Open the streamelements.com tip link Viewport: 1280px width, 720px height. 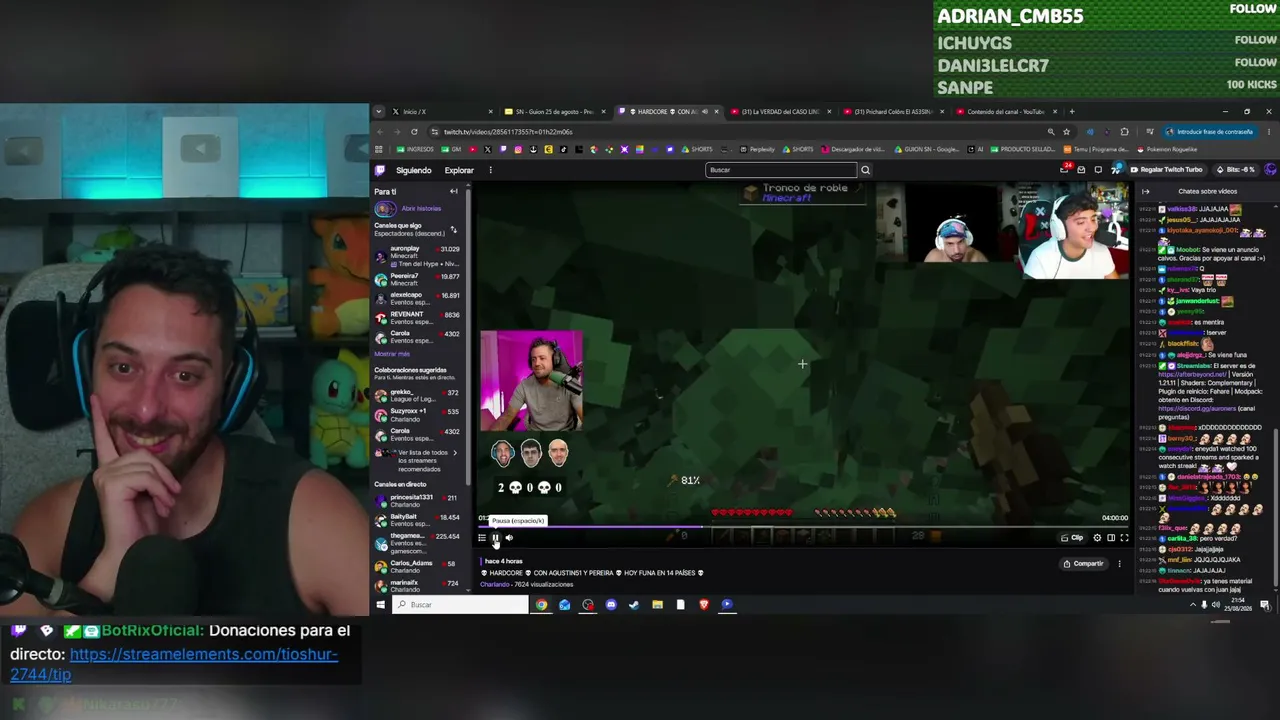pos(174,664)
